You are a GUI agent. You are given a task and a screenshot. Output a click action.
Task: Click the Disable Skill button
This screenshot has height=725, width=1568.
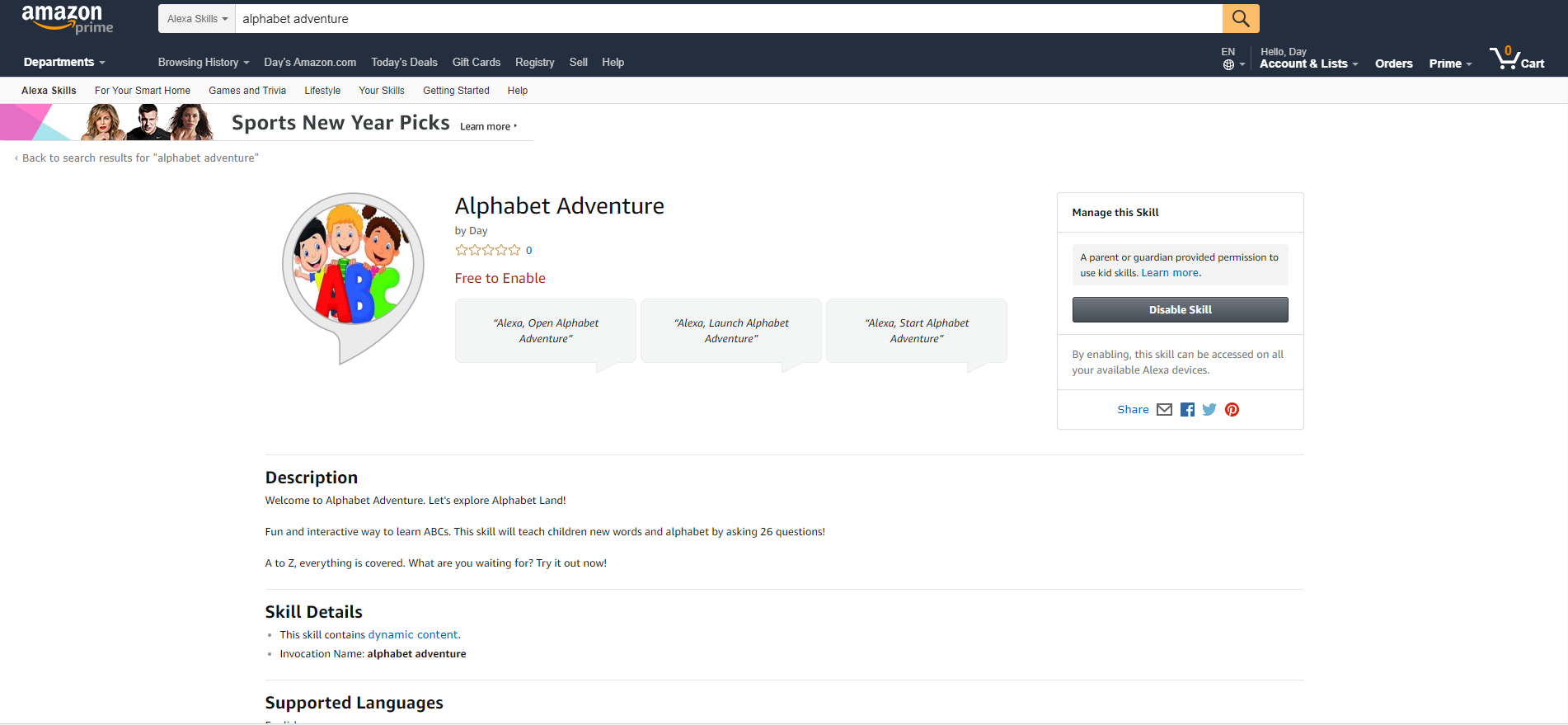pyautogui.click(x=1180, y=310)
